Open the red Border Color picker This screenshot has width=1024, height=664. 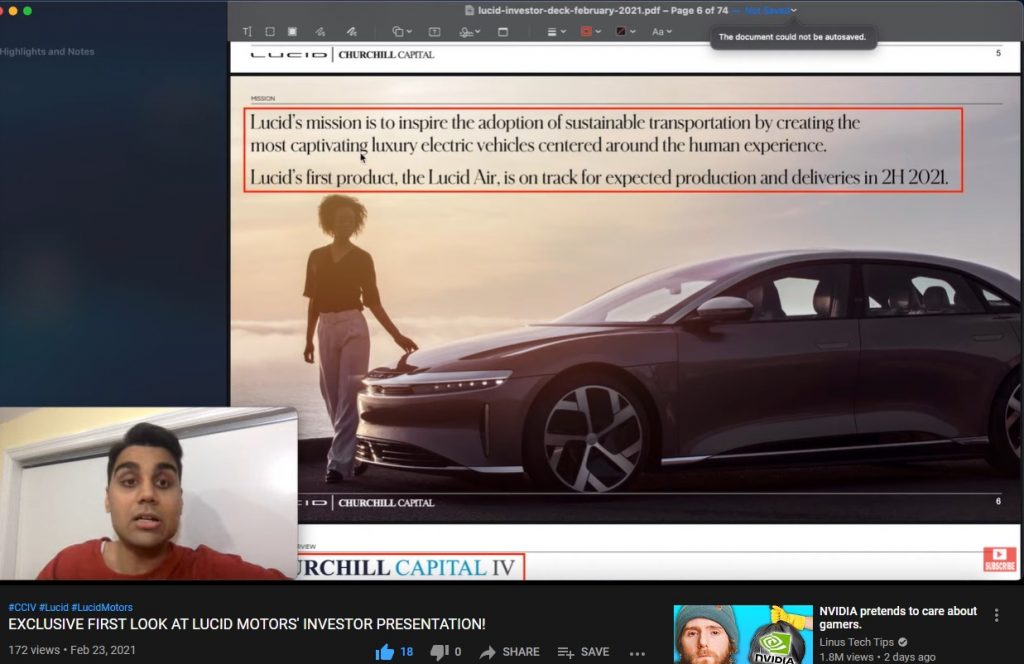click(590, 31)
